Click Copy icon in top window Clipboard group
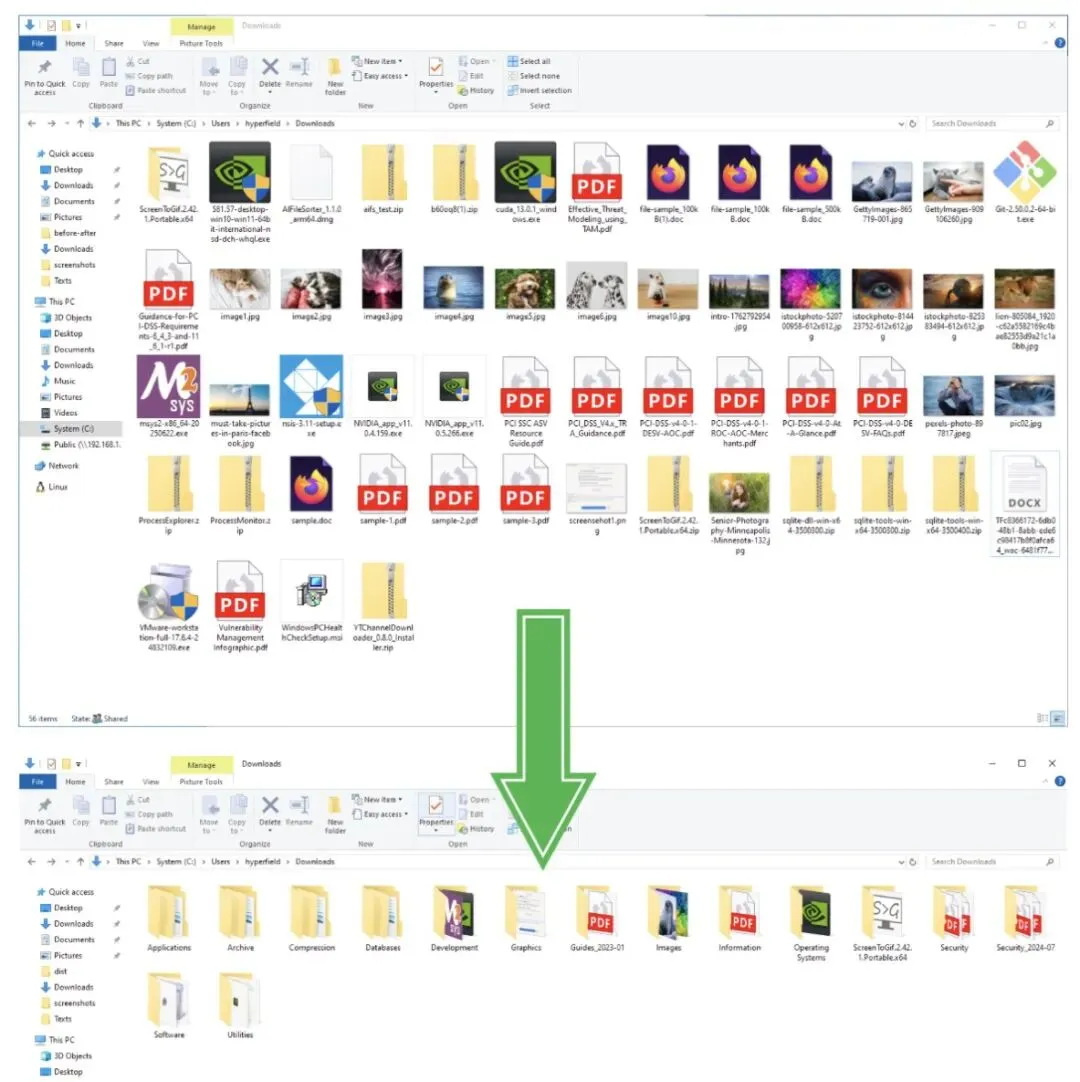 [81, 67]
